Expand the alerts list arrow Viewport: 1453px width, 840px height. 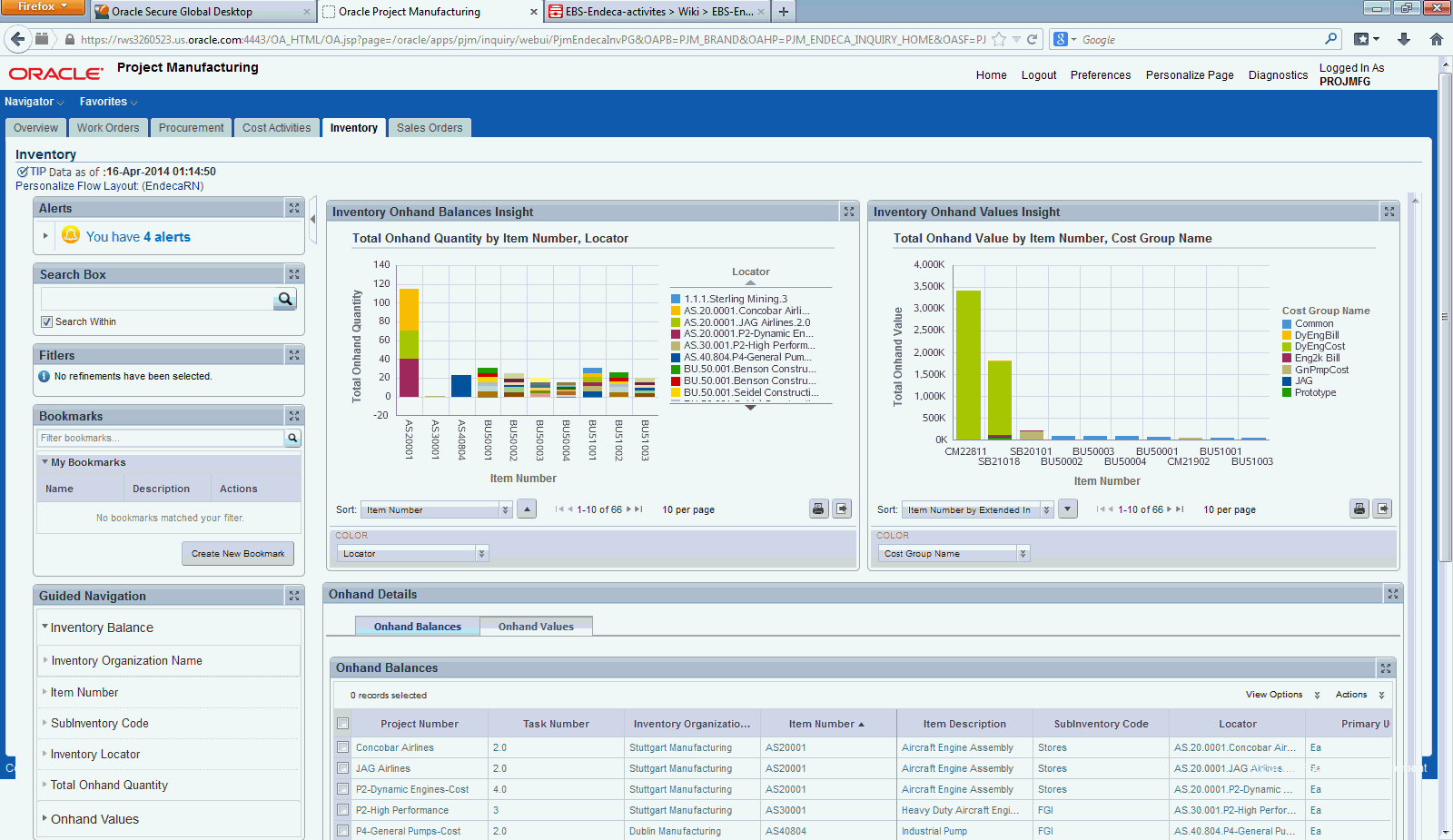click(45, 236)
